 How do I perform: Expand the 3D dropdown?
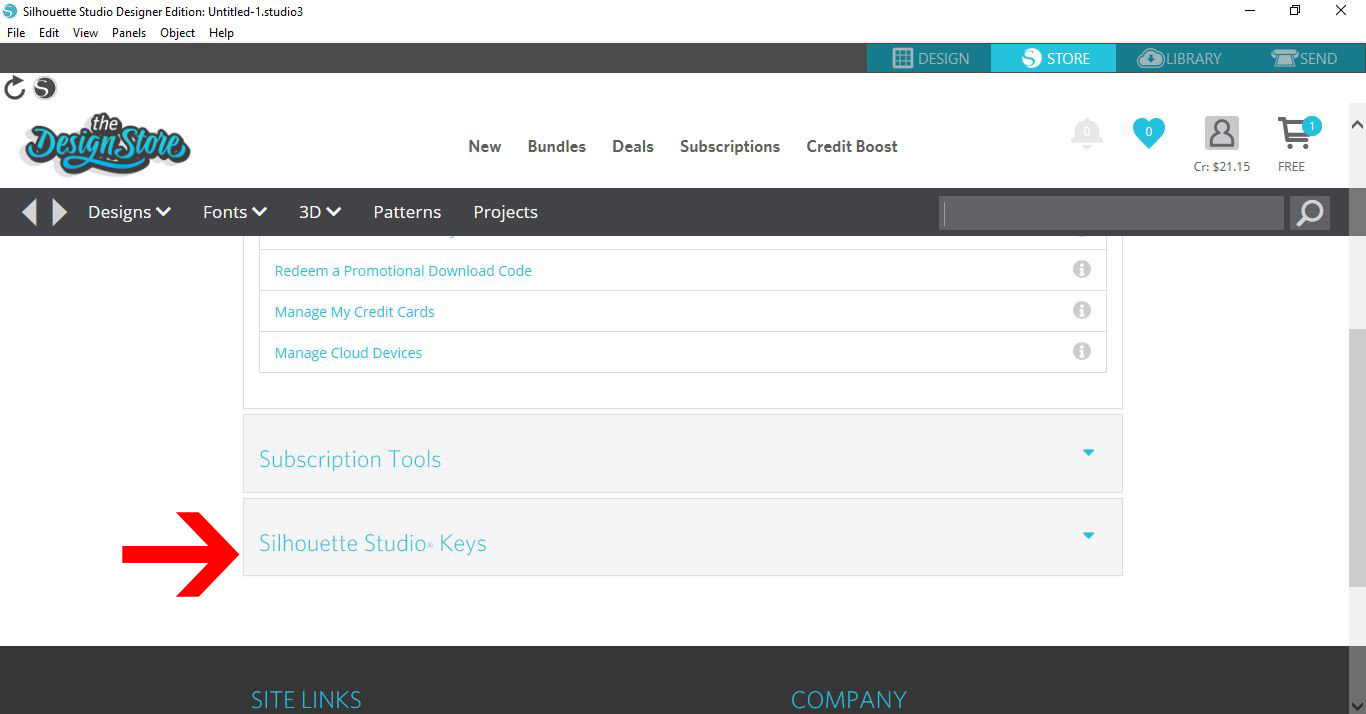pyautogui.click(x=320, y=212)
